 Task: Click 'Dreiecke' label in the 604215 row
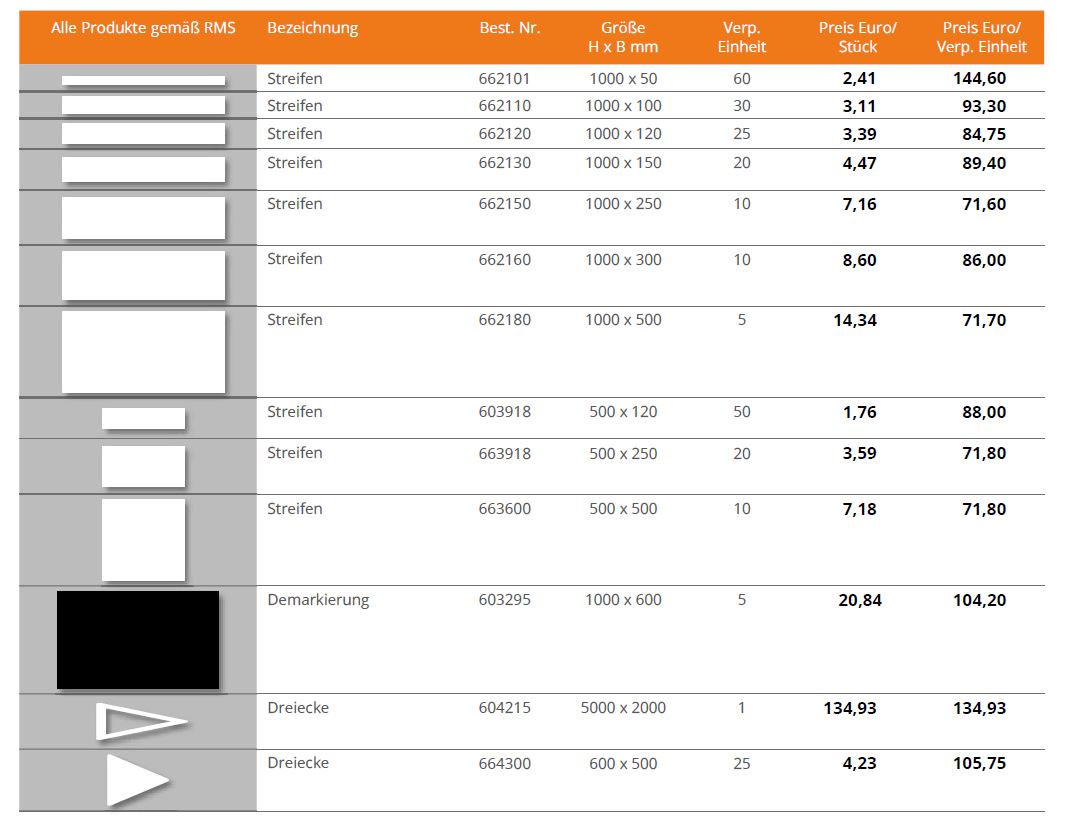click(x=298, y=708)
